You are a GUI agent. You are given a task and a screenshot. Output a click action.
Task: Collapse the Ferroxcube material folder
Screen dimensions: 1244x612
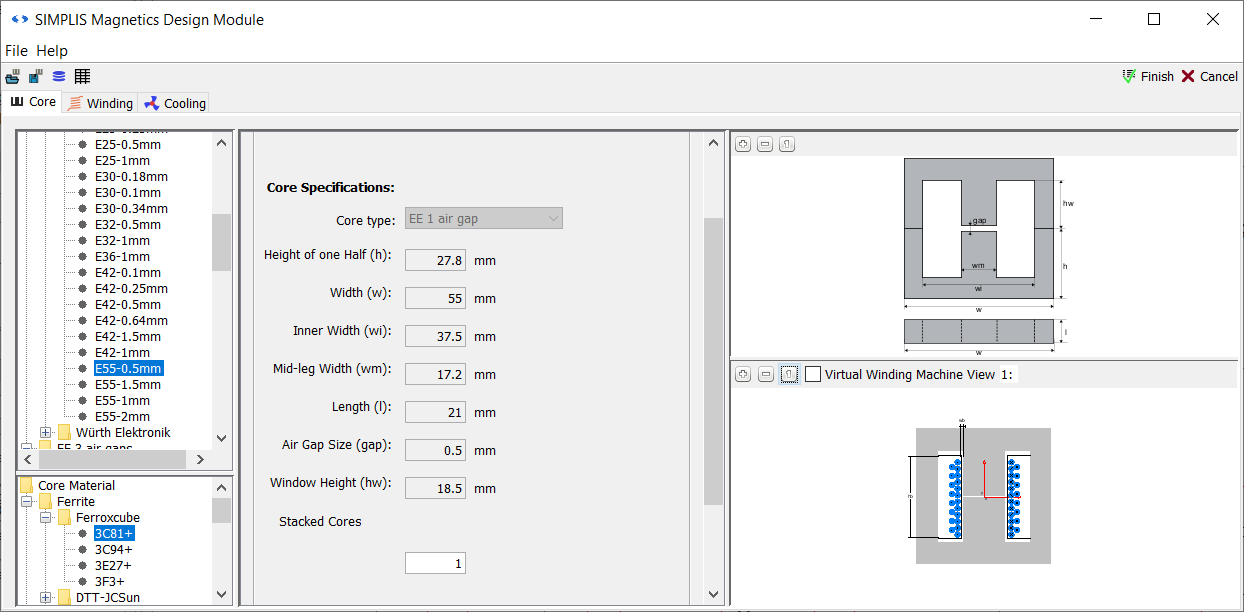click(46, 518)
